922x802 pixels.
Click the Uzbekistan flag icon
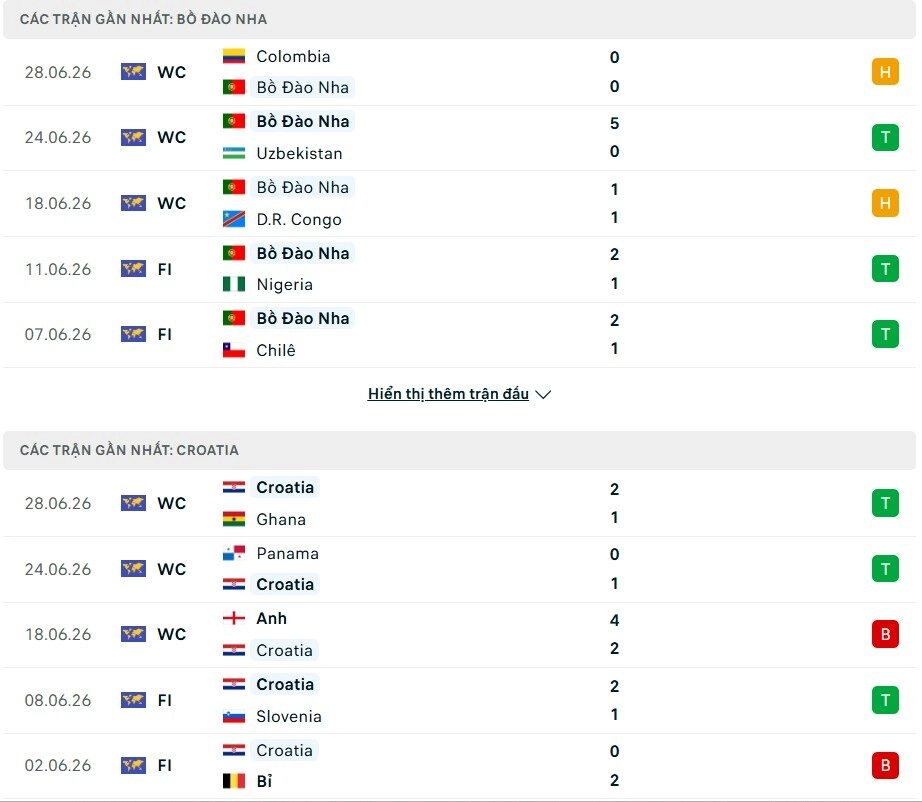point(233,153)
